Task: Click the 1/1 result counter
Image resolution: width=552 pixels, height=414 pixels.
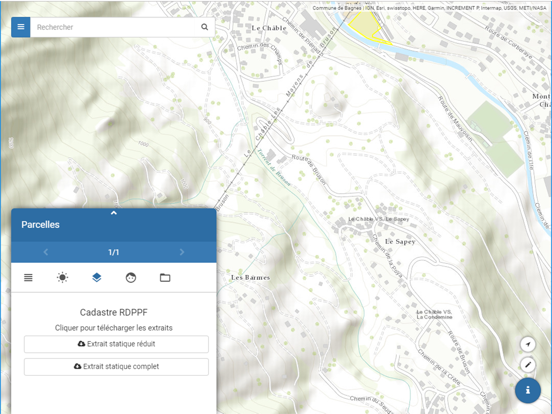Action: pos(113,252)
